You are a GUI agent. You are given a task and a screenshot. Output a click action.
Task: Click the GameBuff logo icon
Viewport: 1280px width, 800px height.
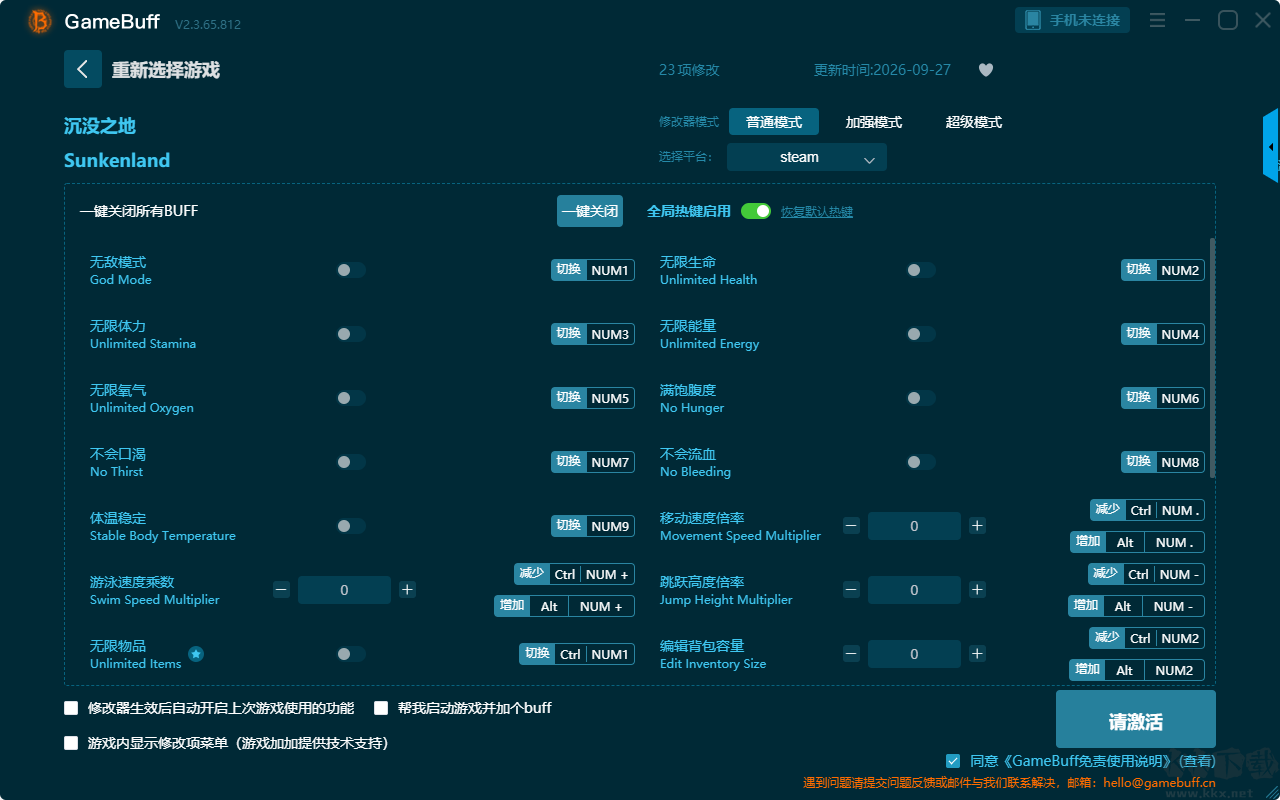[40, 21]
